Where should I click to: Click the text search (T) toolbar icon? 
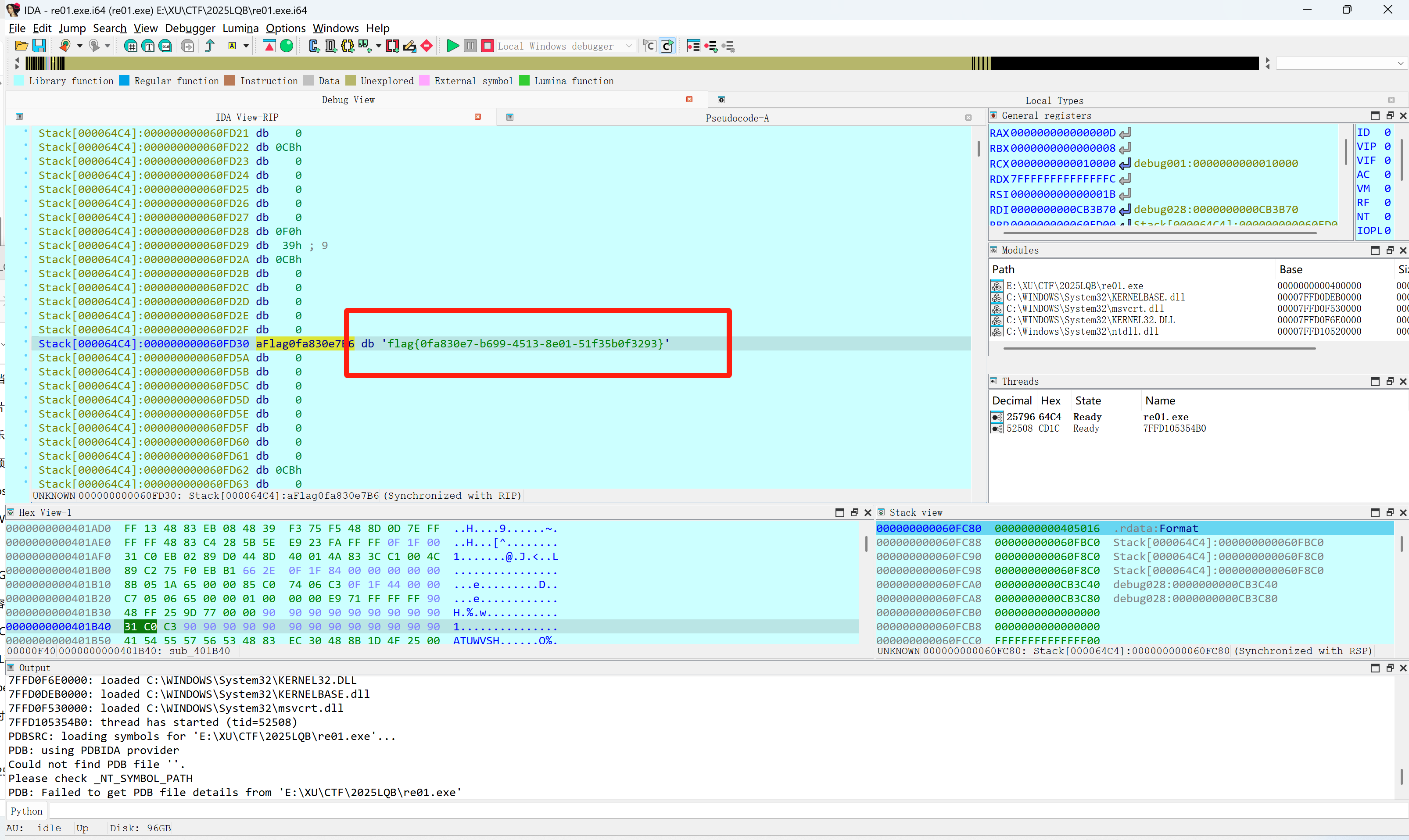pos(148,46)
